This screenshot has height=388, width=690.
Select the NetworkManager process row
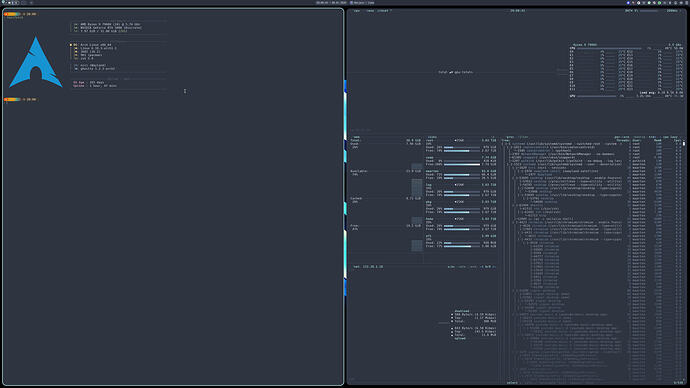592,154
